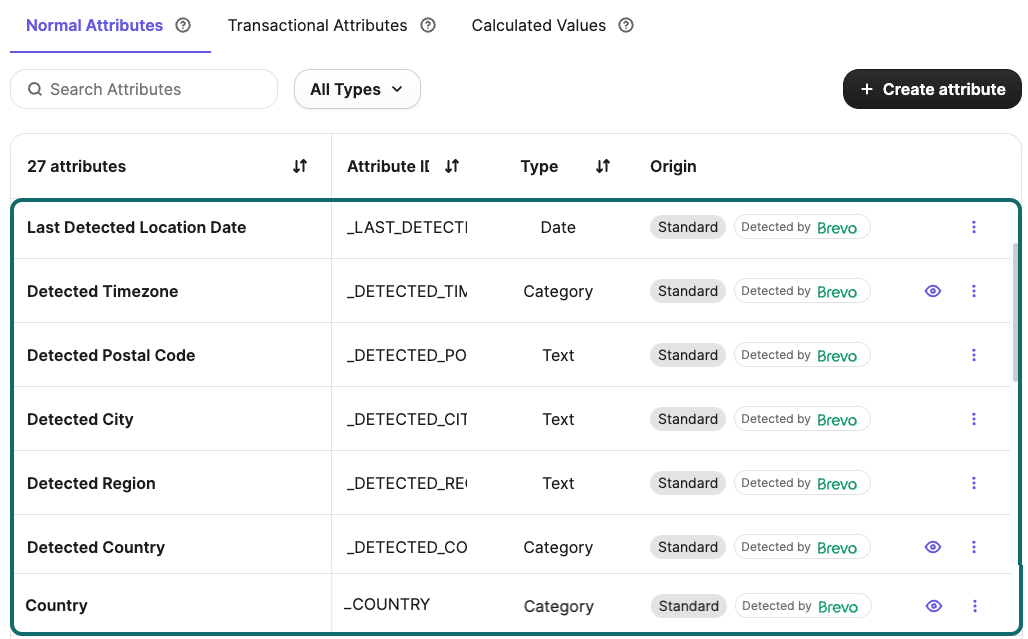Image resolution: width=1028 pixels, height=639 pixels.
Task: Open help icon next to Calculated Values
Action: click(626, 26)
